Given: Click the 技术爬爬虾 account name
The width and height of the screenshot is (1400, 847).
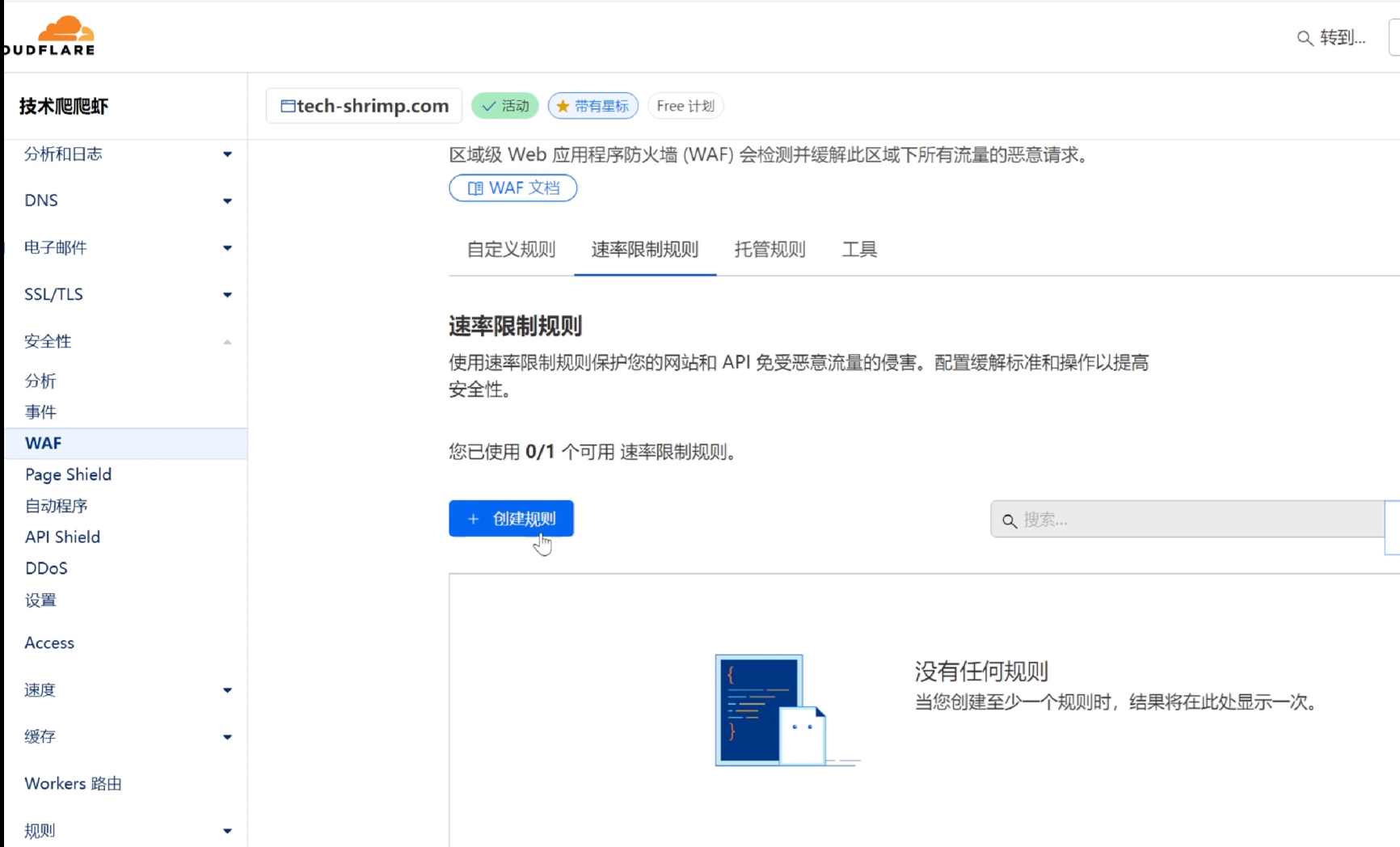Looking at the screenshot, I should pos(63,106).
